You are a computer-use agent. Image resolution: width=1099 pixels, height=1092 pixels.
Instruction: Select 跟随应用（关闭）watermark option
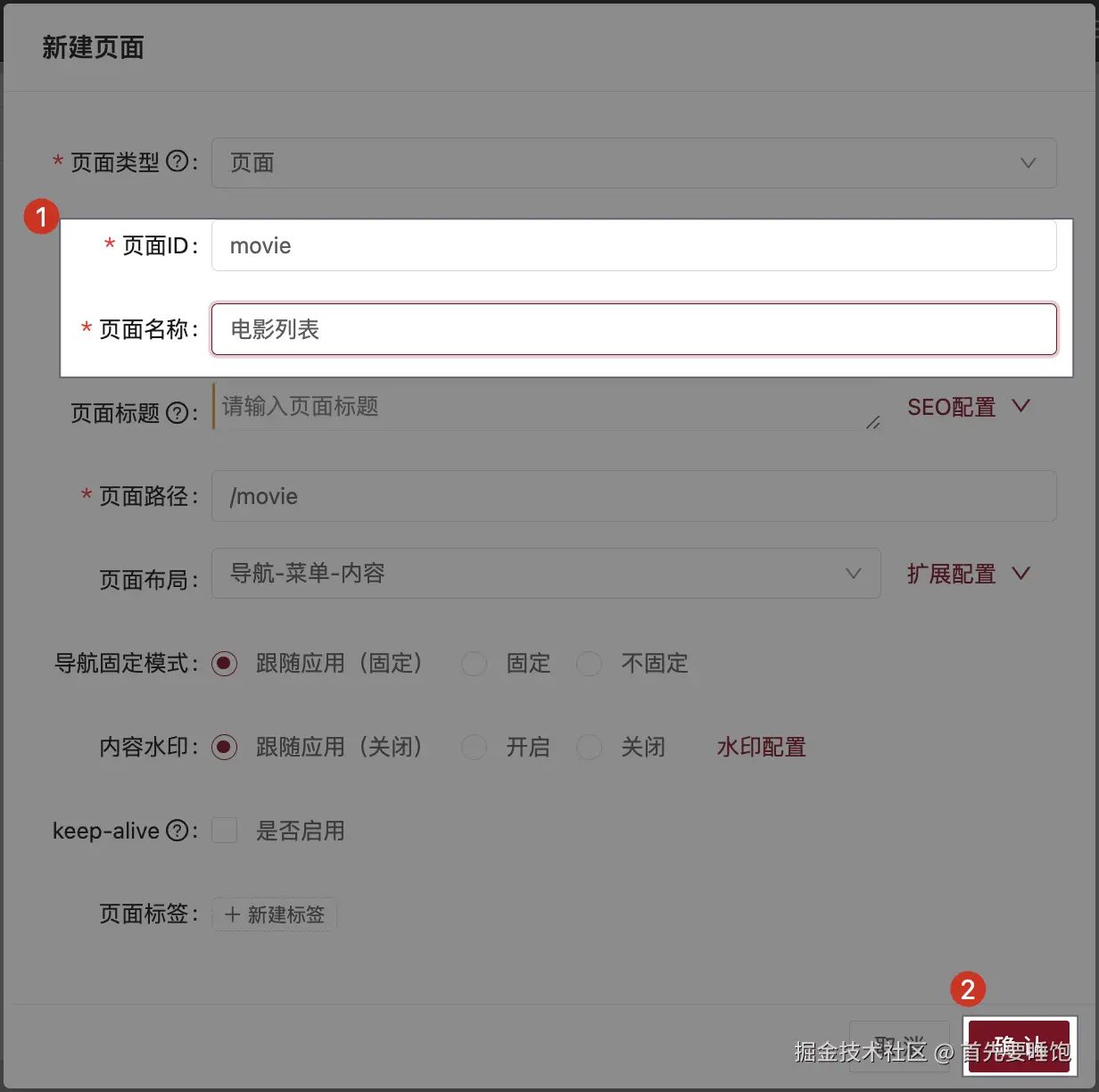click(x=224, y=747)
